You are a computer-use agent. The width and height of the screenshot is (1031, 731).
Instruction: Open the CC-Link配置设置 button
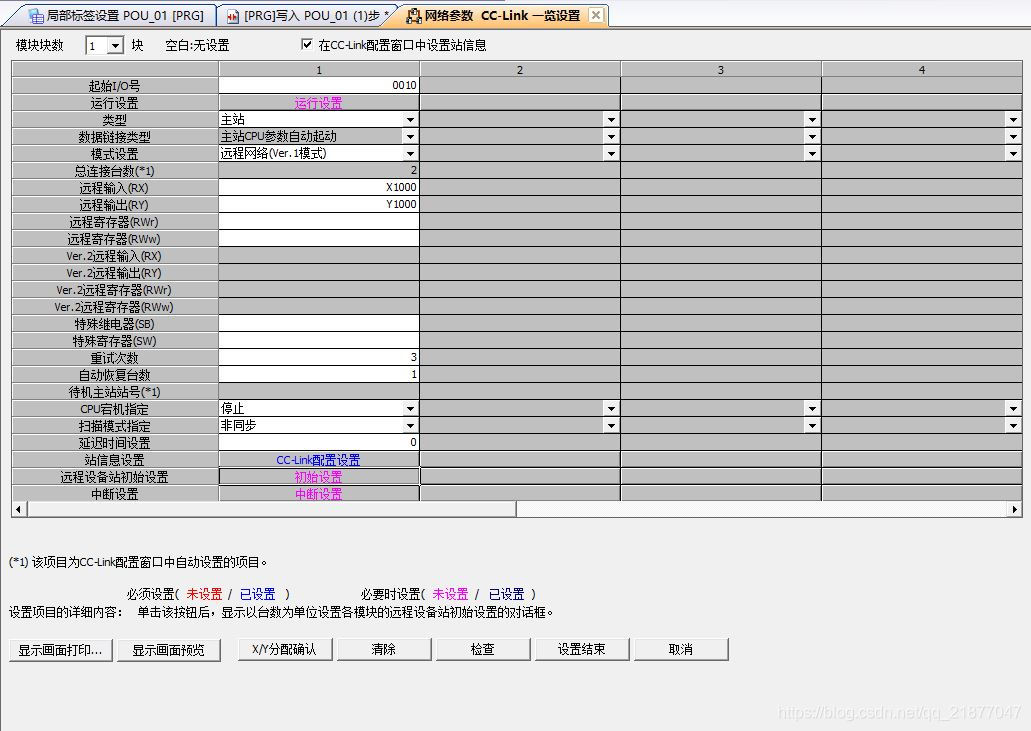pos(319,460)
